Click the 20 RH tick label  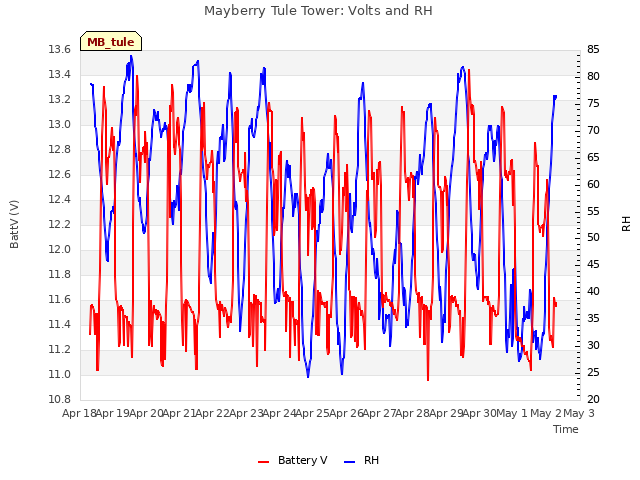pyautogui.click(x=593, y=400)
